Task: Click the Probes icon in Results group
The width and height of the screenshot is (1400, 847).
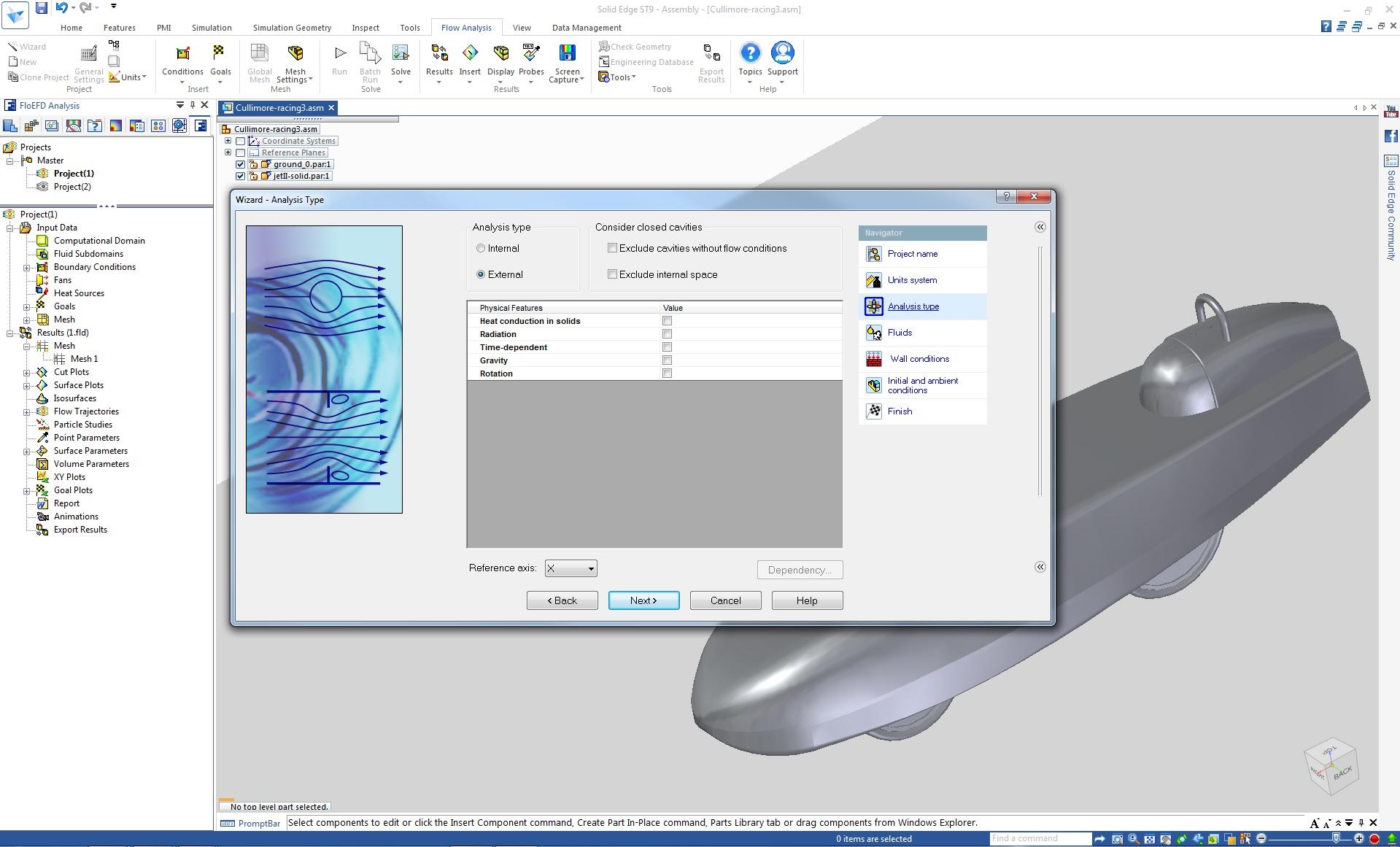Action: pos(531,55)
